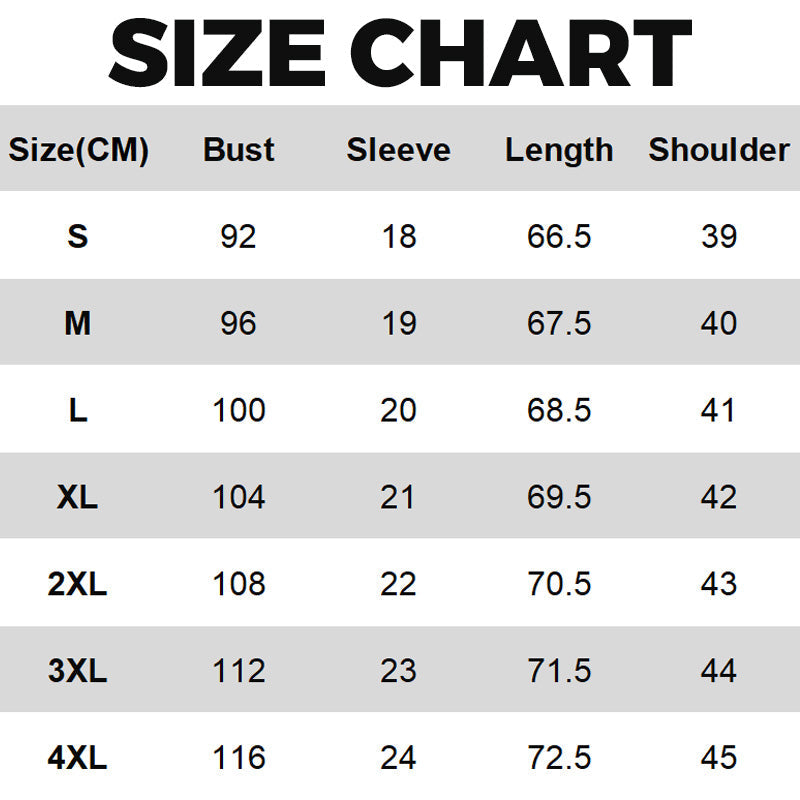The width and height of the screenshot is (800, 800).
Task: Click the Shoulder column header
Action: [x=719, y=150]
